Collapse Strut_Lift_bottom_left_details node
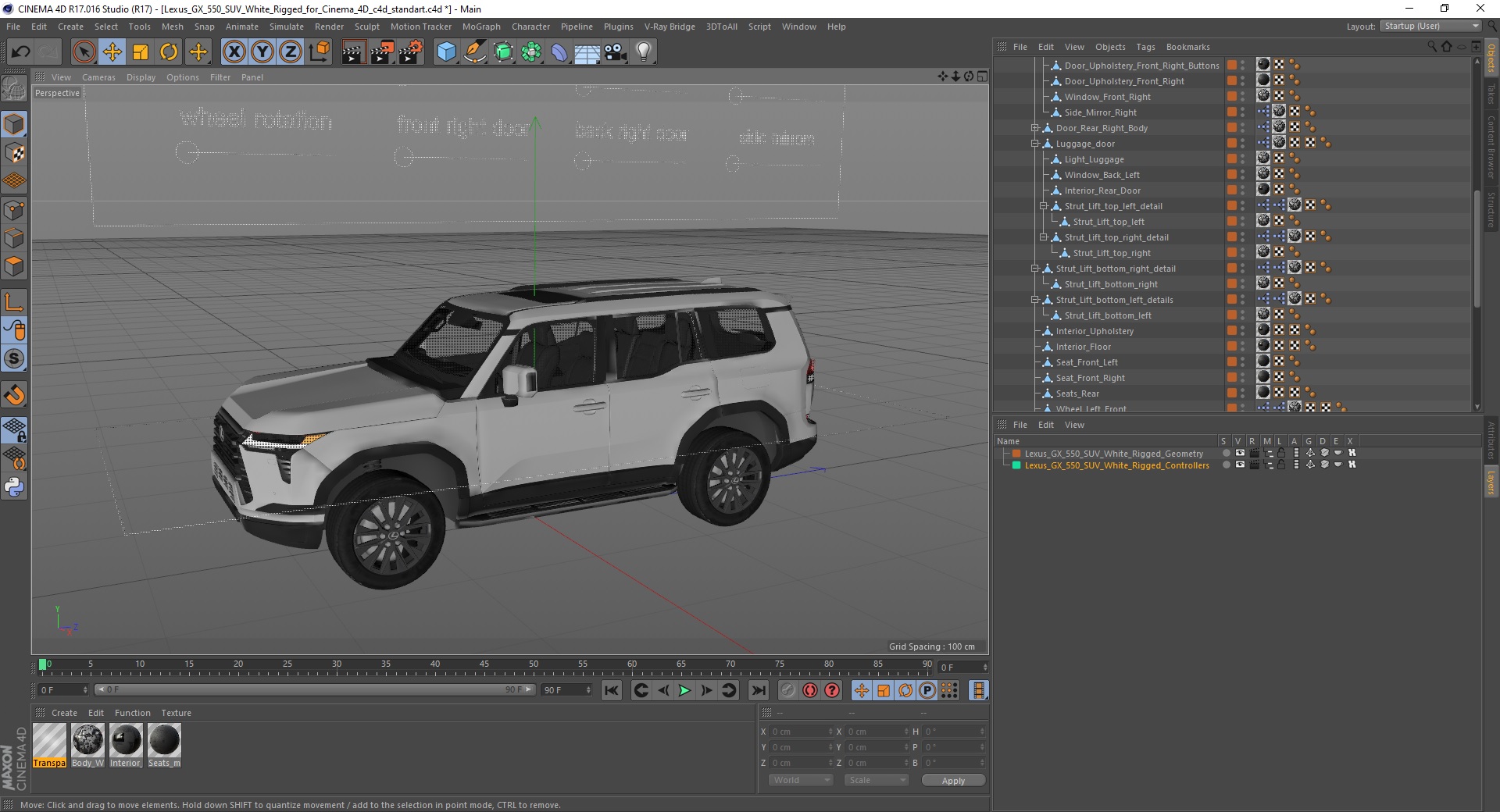 tap(1034, 300)
